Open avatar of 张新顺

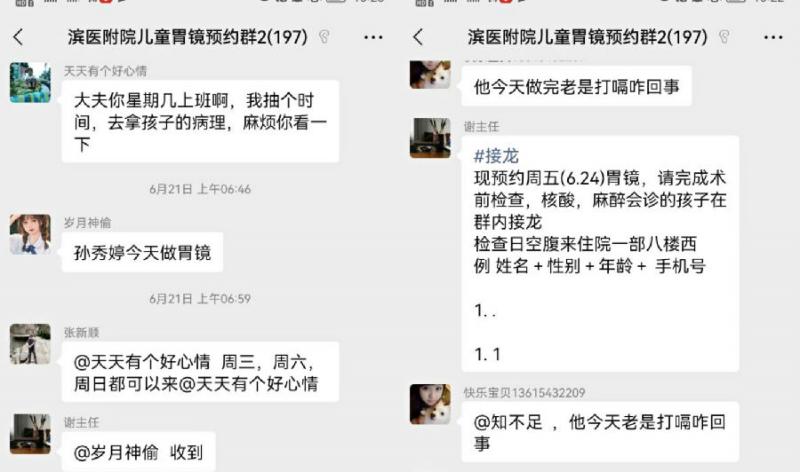tap(30, 344)
